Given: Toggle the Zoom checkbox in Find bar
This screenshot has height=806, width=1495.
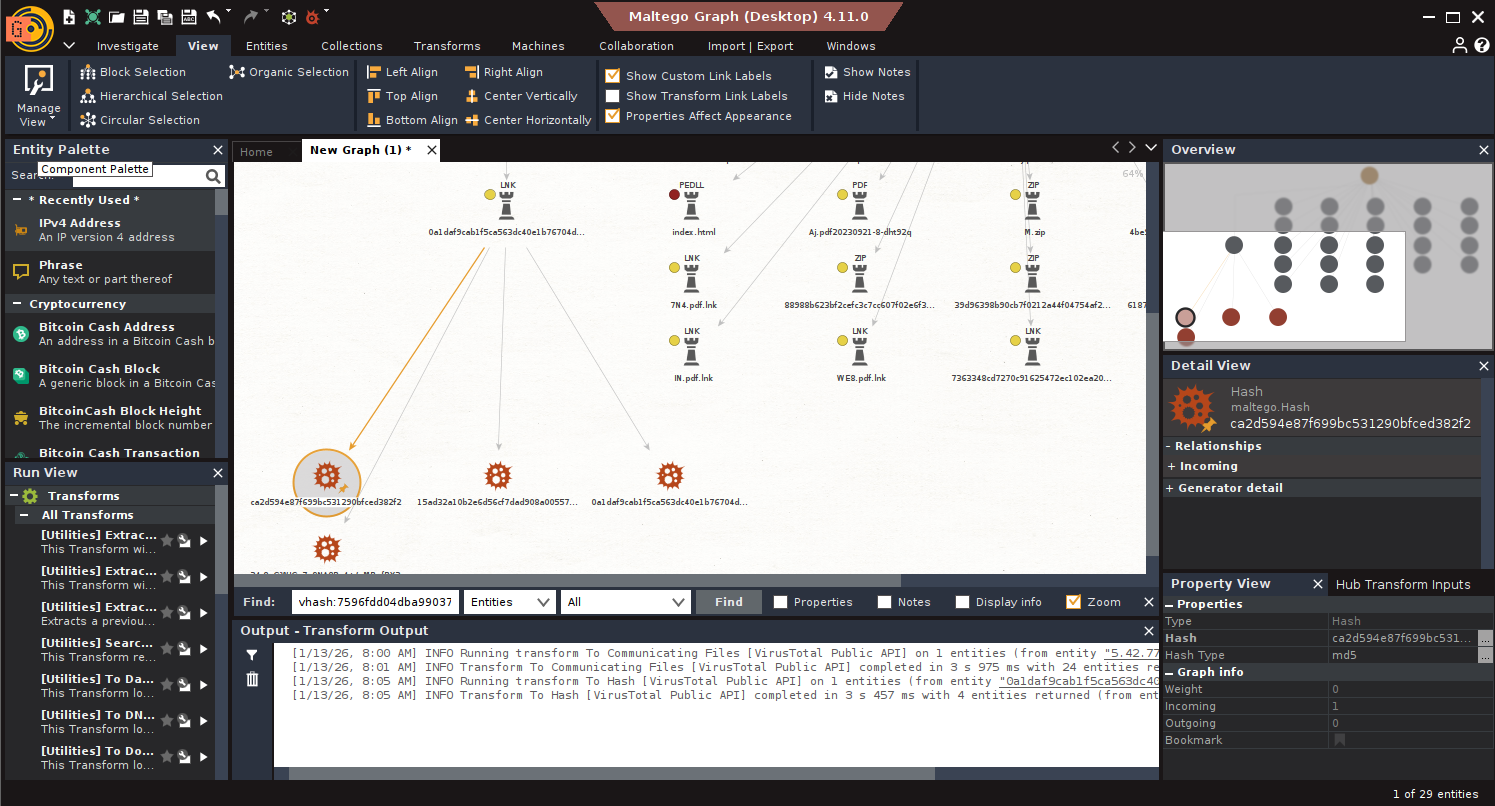Looking at the screenshot, I should [x=1074, y=602].
